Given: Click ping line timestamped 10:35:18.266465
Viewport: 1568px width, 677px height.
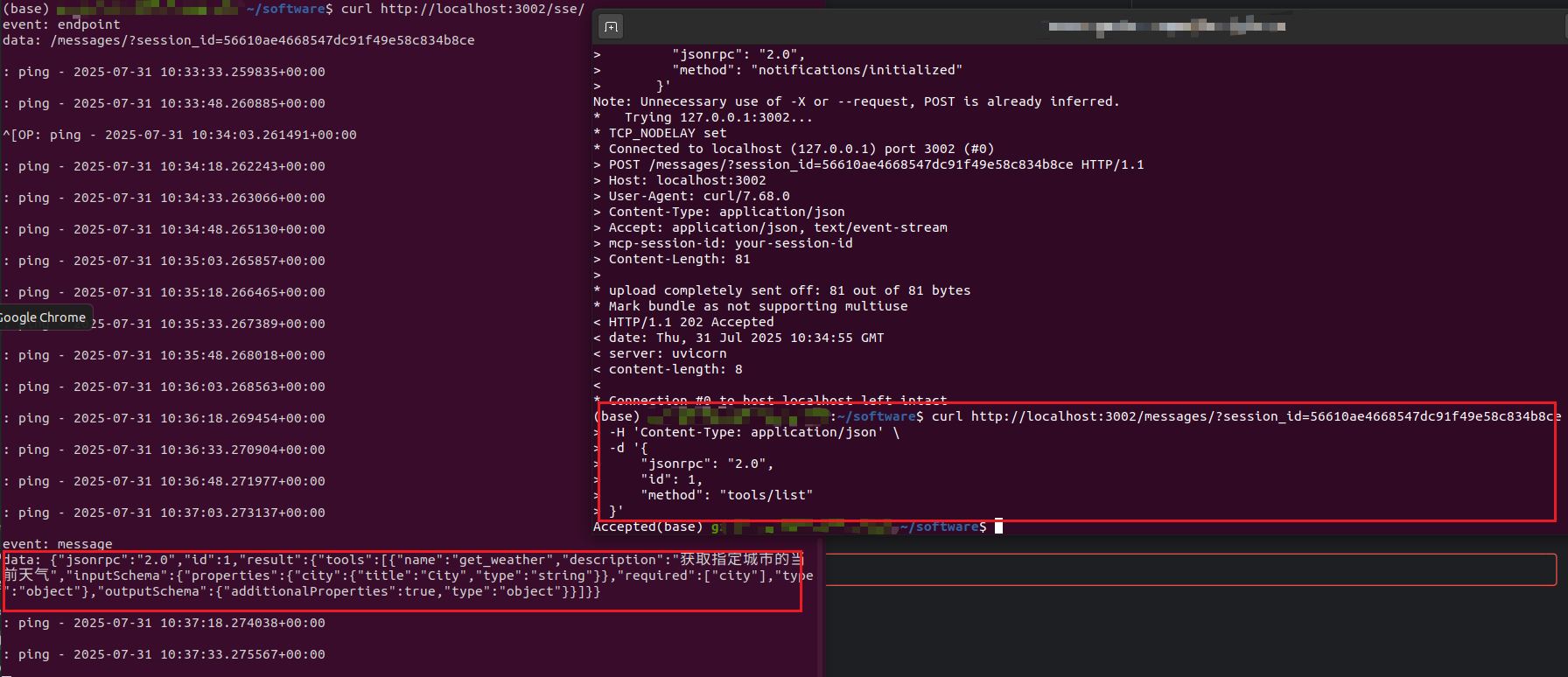Looking at the screenshot, I should click(164, 292).
